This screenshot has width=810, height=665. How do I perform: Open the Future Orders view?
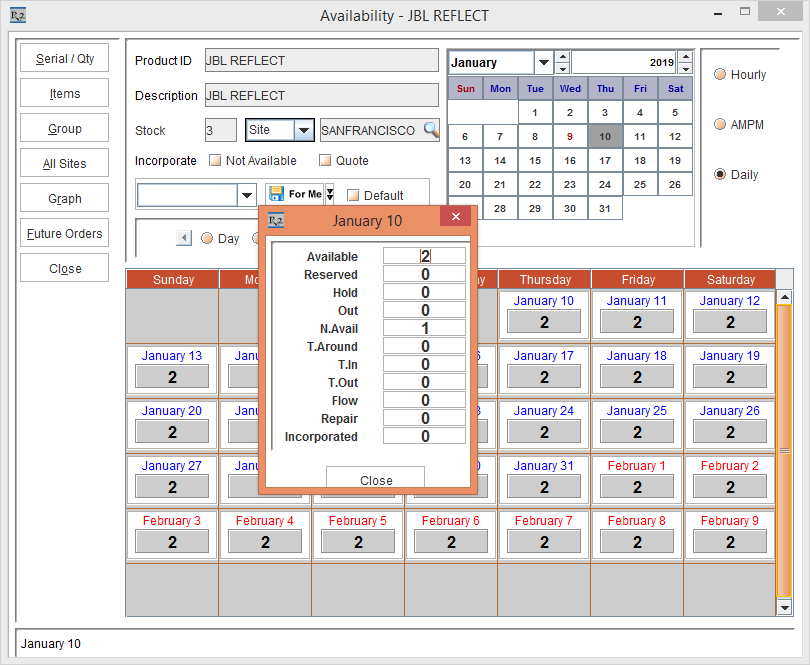65,234
